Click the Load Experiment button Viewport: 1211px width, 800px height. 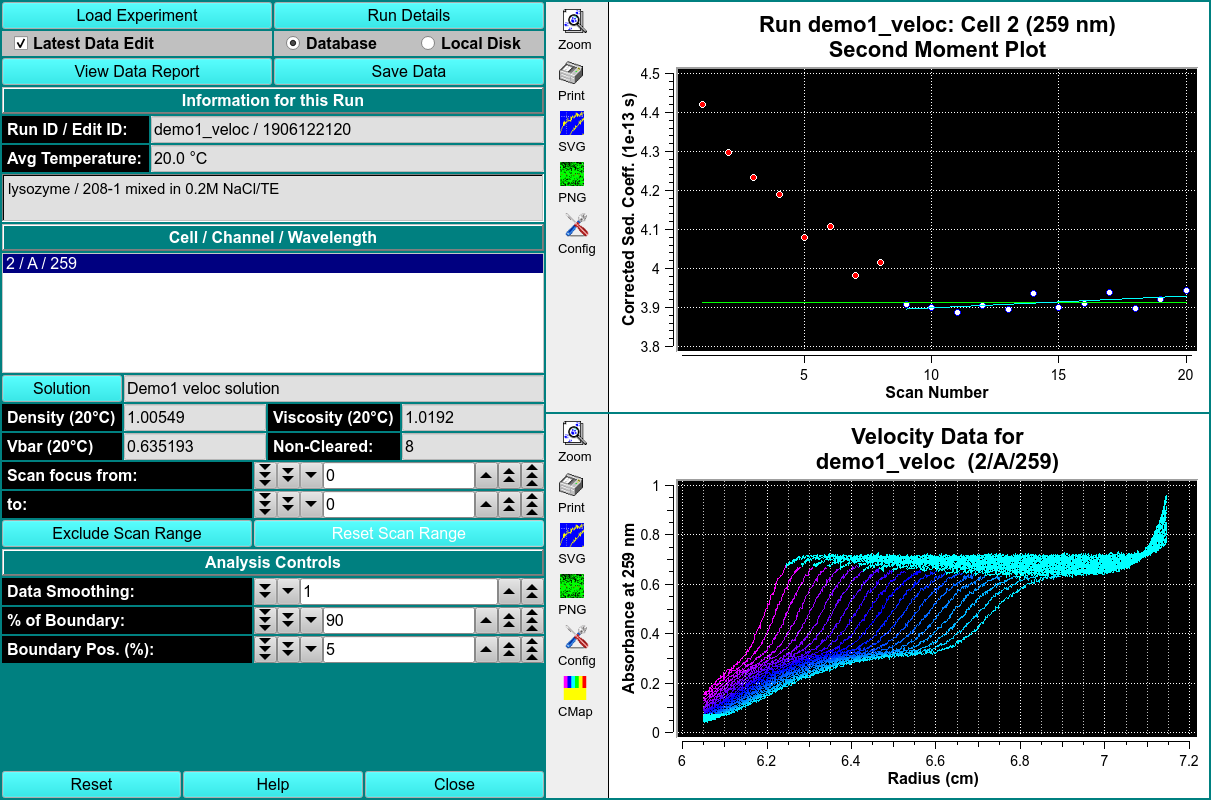tap(137, 16)
